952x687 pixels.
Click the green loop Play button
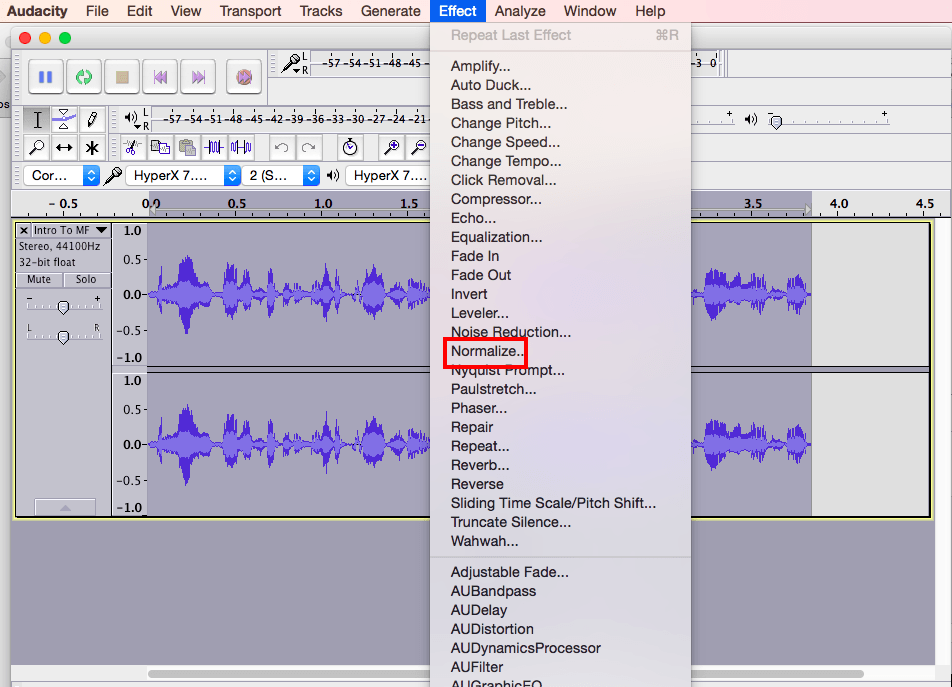coord(84,77)
